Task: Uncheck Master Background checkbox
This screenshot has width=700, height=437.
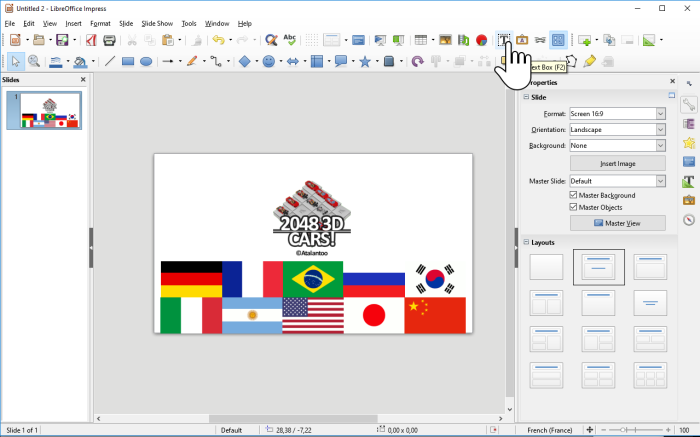Action: tap(573, 195)
